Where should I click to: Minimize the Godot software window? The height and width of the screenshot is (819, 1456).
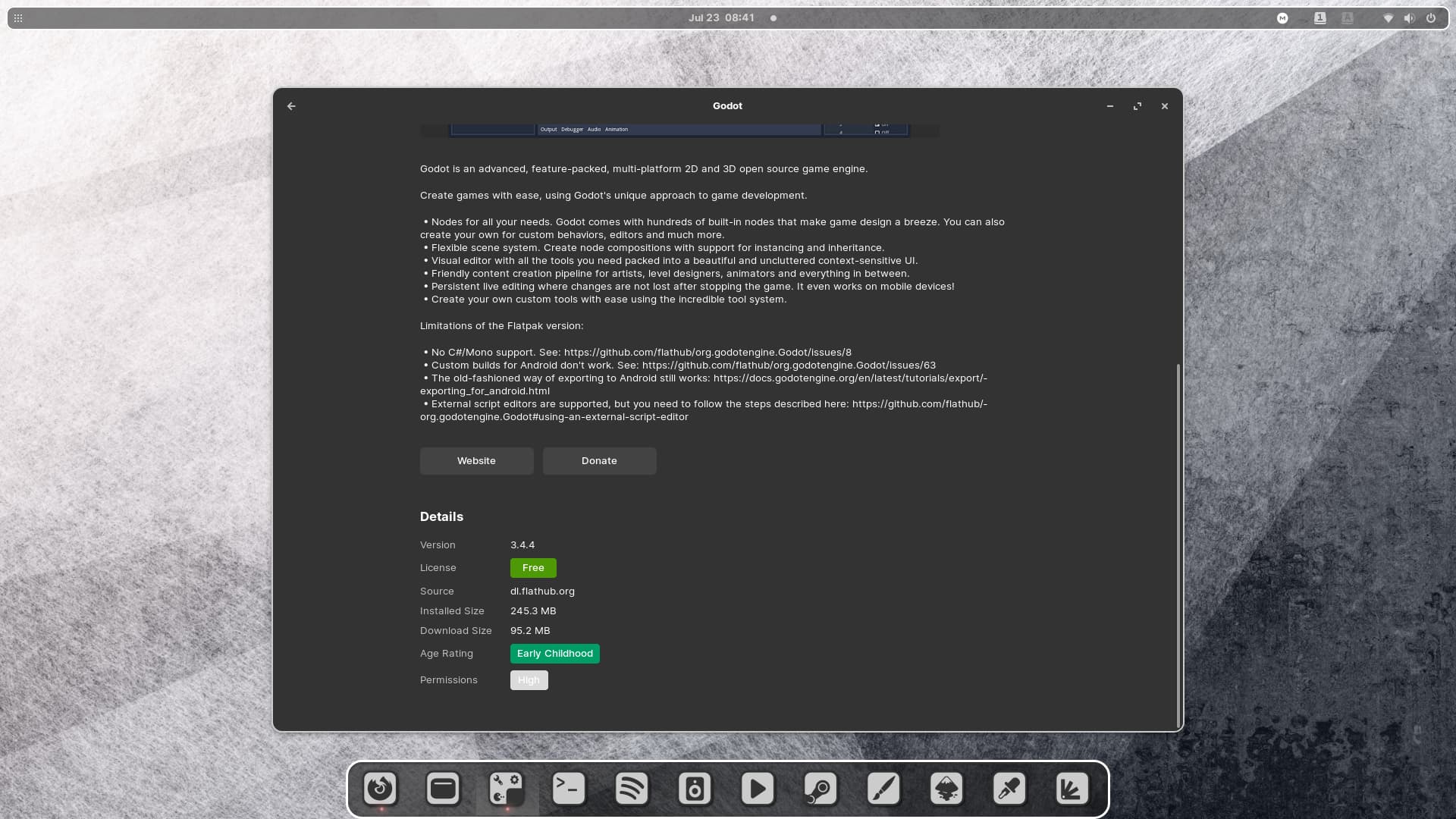[x=1110, y=106]
